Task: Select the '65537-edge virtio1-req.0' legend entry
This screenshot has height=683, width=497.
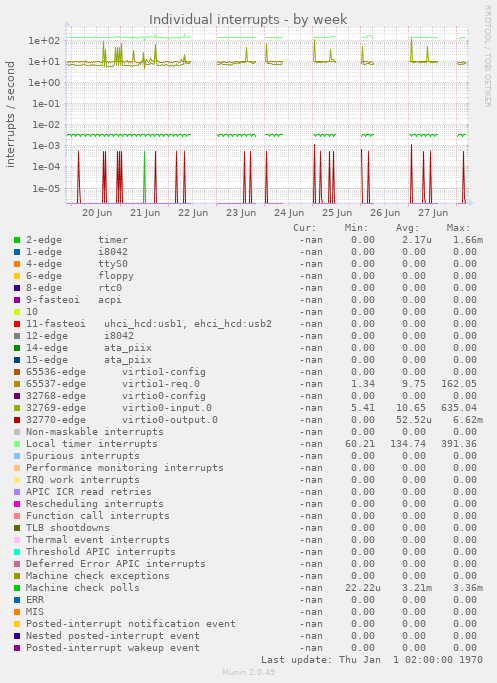Action: (113, 384)
